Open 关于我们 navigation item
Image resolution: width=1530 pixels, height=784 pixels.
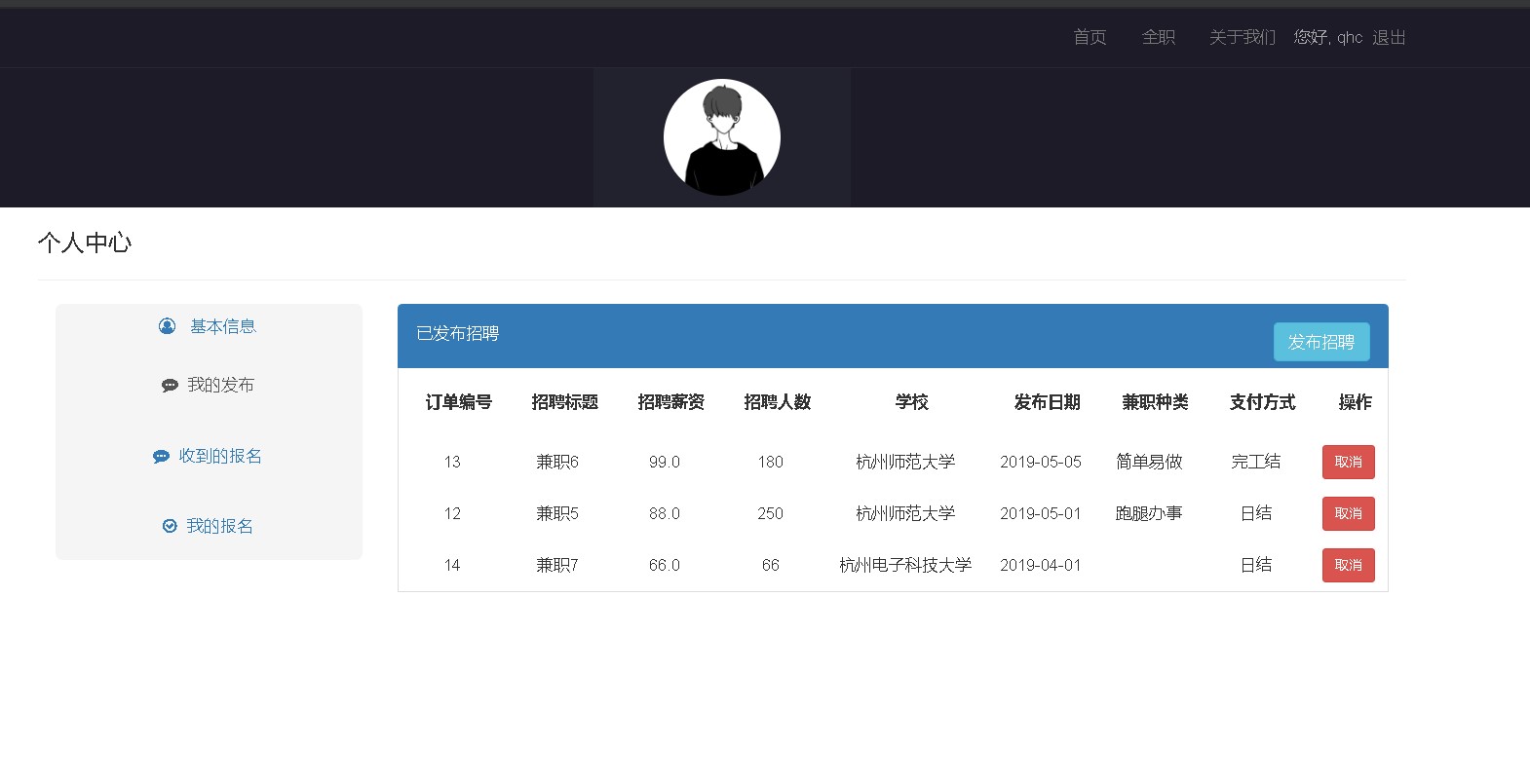coord(1242,37)
